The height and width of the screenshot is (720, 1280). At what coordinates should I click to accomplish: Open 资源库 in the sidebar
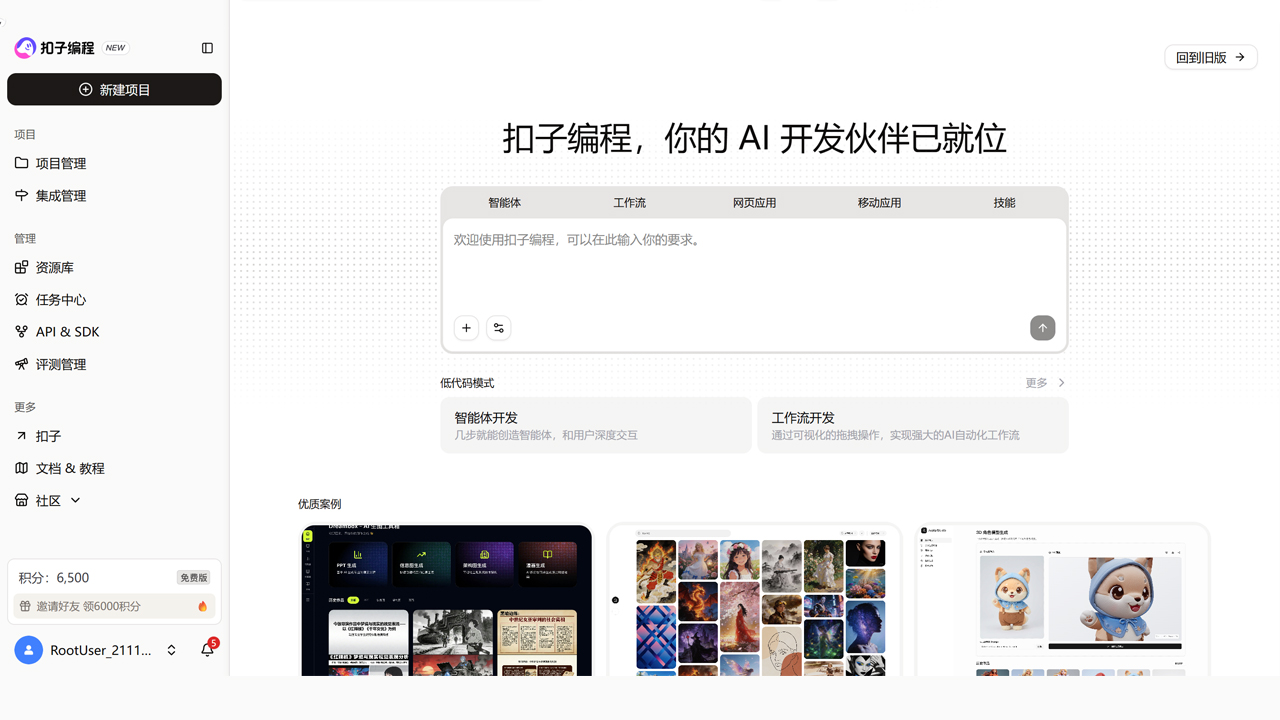(114, 267)
